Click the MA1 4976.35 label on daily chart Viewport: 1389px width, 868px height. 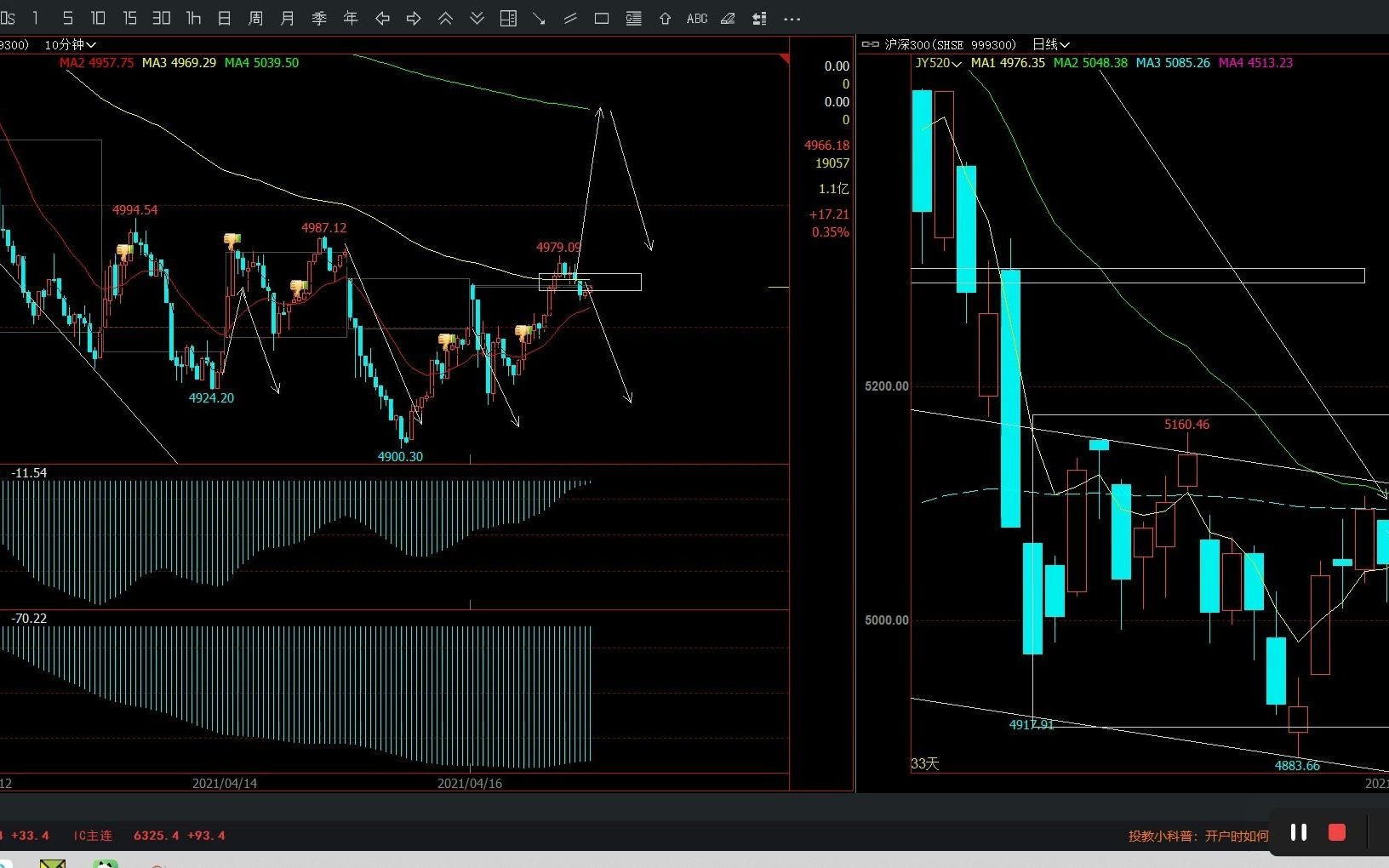(x=1008, y=63)
